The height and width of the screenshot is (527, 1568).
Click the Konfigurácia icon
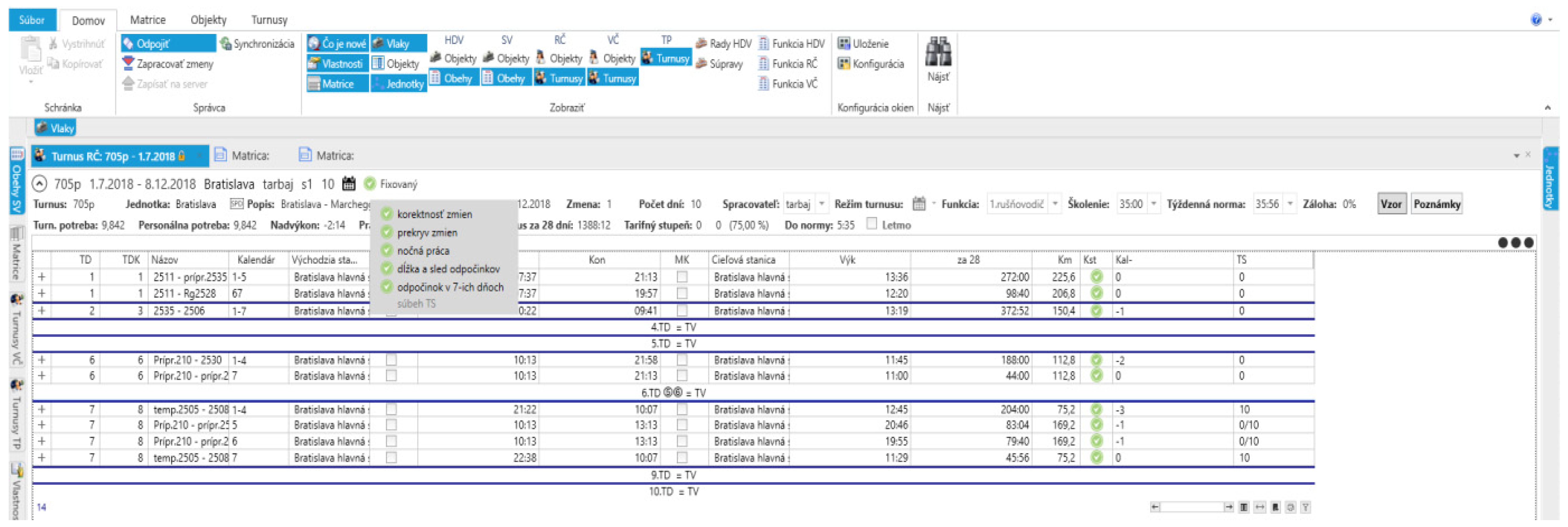click(x=844, y=64)
